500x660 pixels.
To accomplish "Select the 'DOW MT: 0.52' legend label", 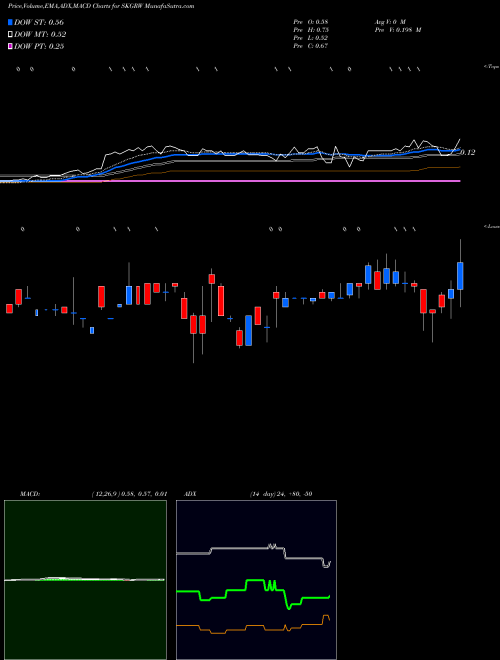I will point(40,35).
